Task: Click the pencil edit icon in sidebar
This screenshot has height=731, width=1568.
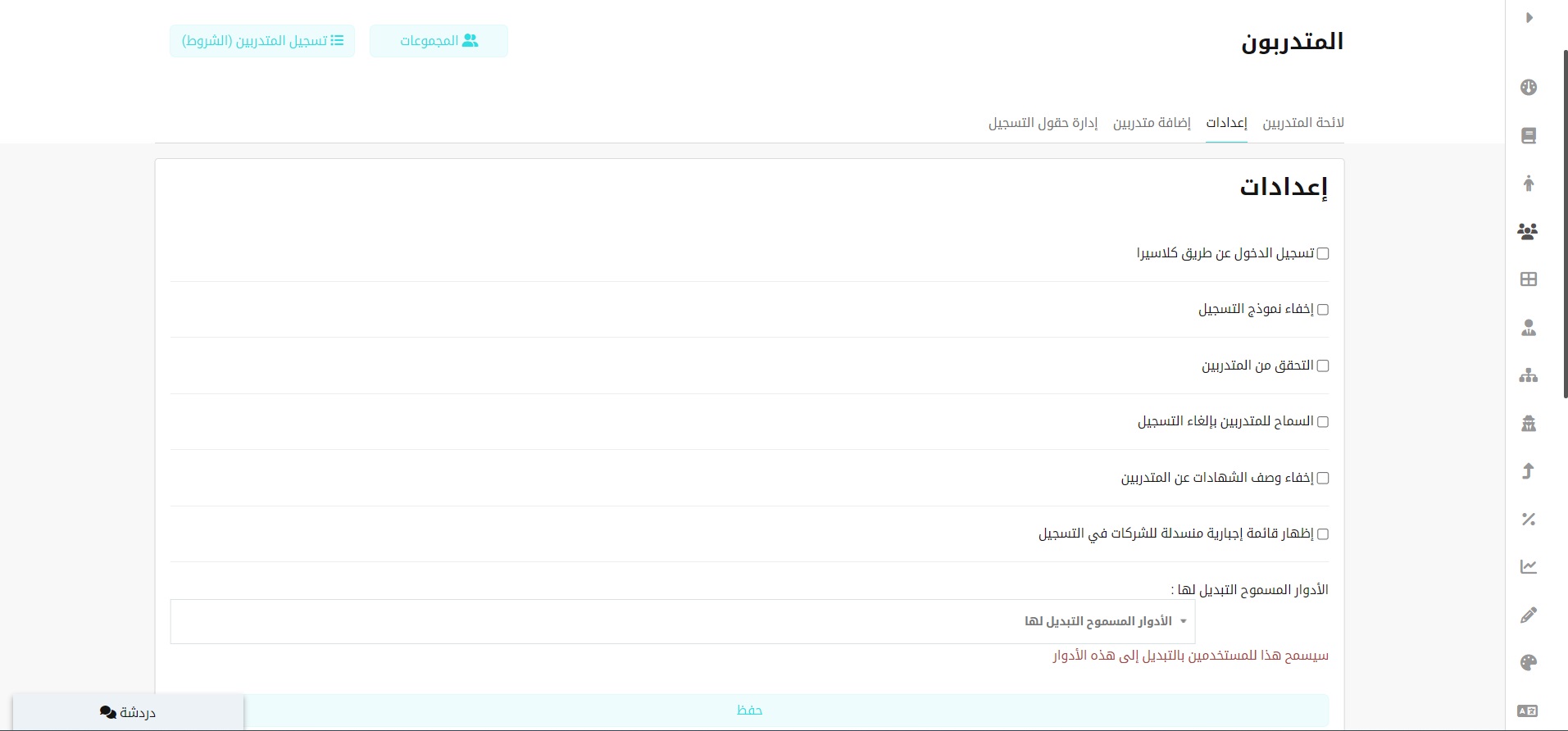Action: click(1529, 615)
